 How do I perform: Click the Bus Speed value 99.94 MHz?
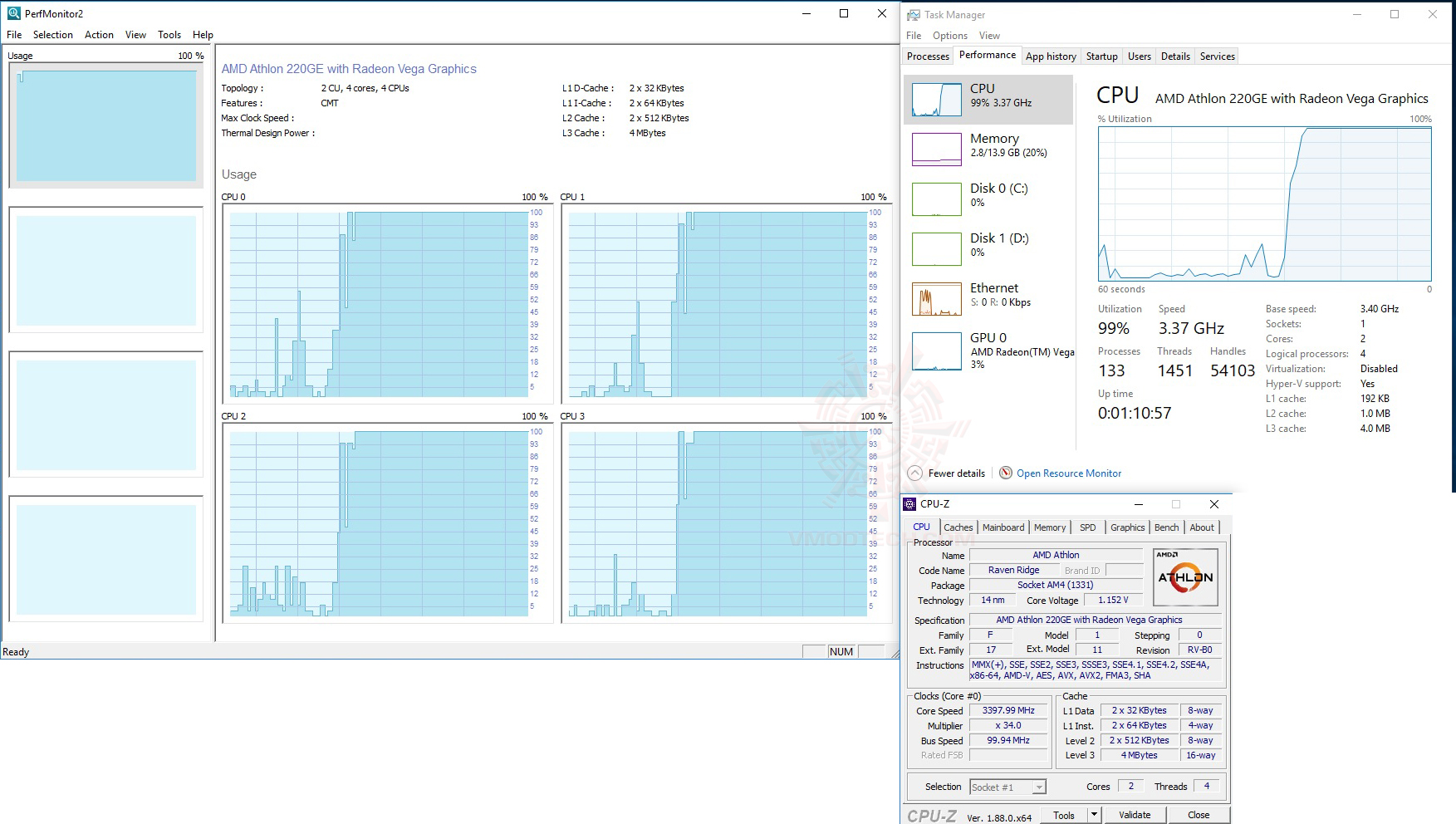tap(1008, 741)
